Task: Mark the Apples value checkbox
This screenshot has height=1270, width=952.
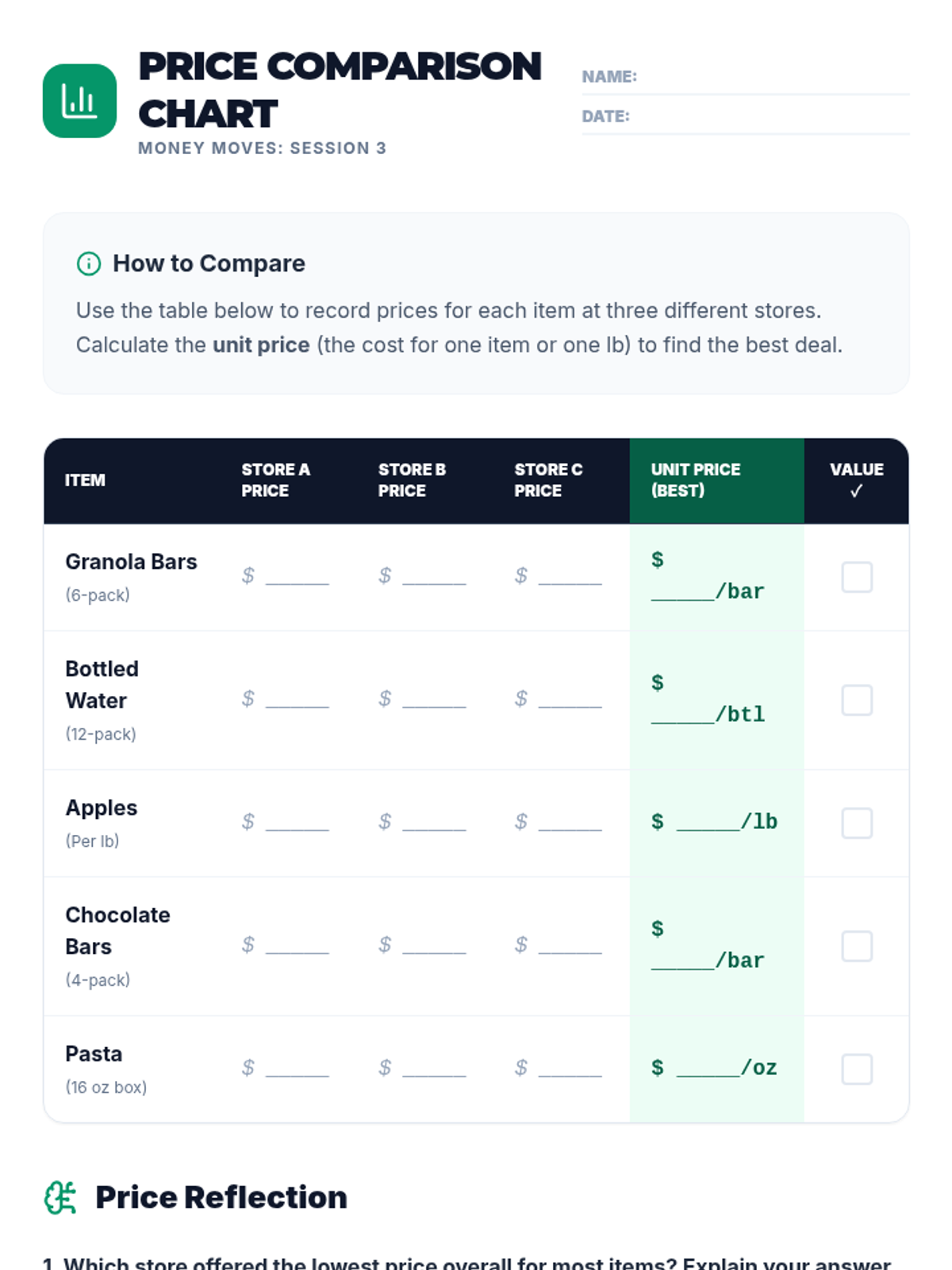Action: coord(857,823)
